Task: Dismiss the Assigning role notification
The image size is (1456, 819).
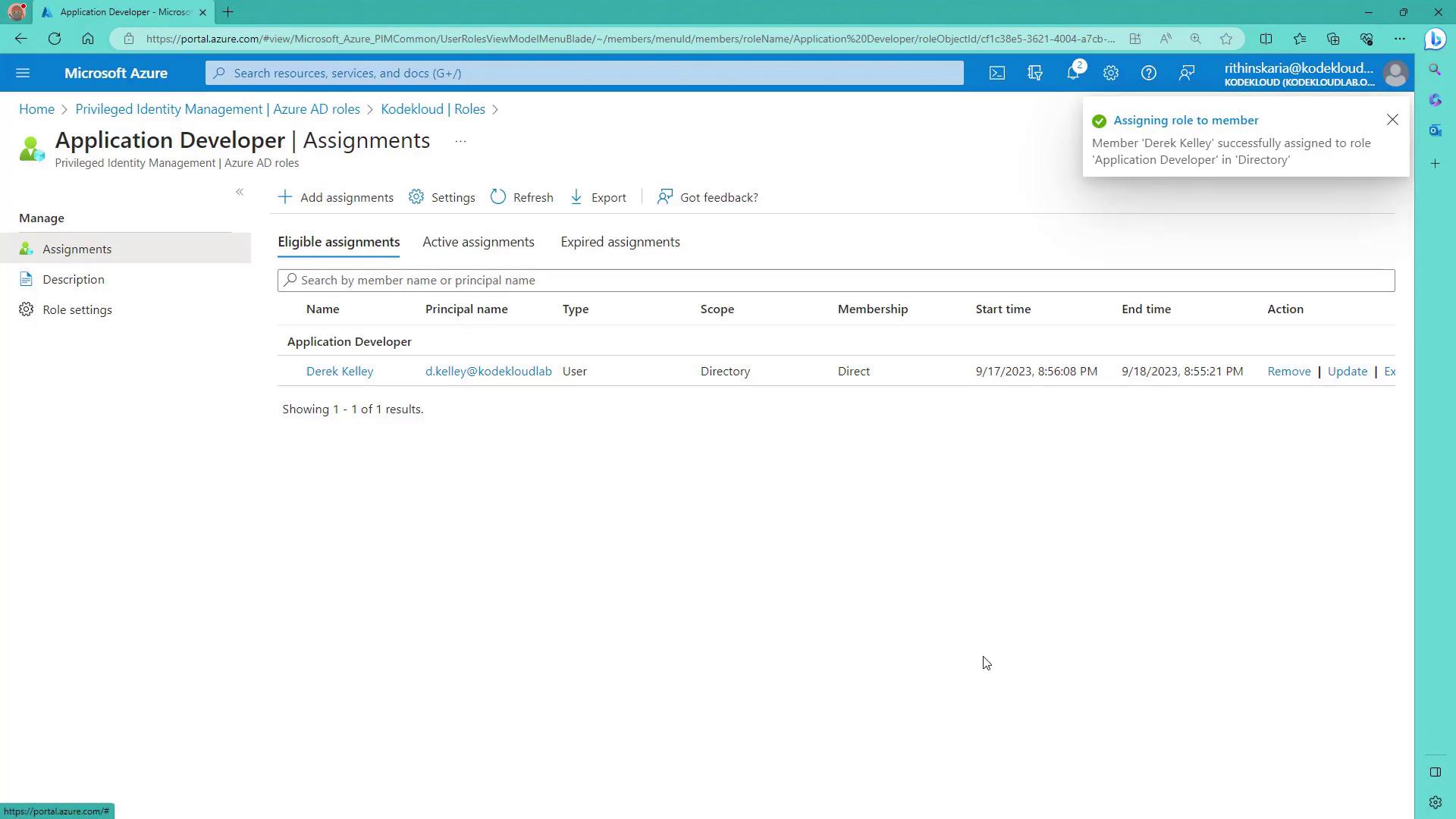Action: (1392, 120)
